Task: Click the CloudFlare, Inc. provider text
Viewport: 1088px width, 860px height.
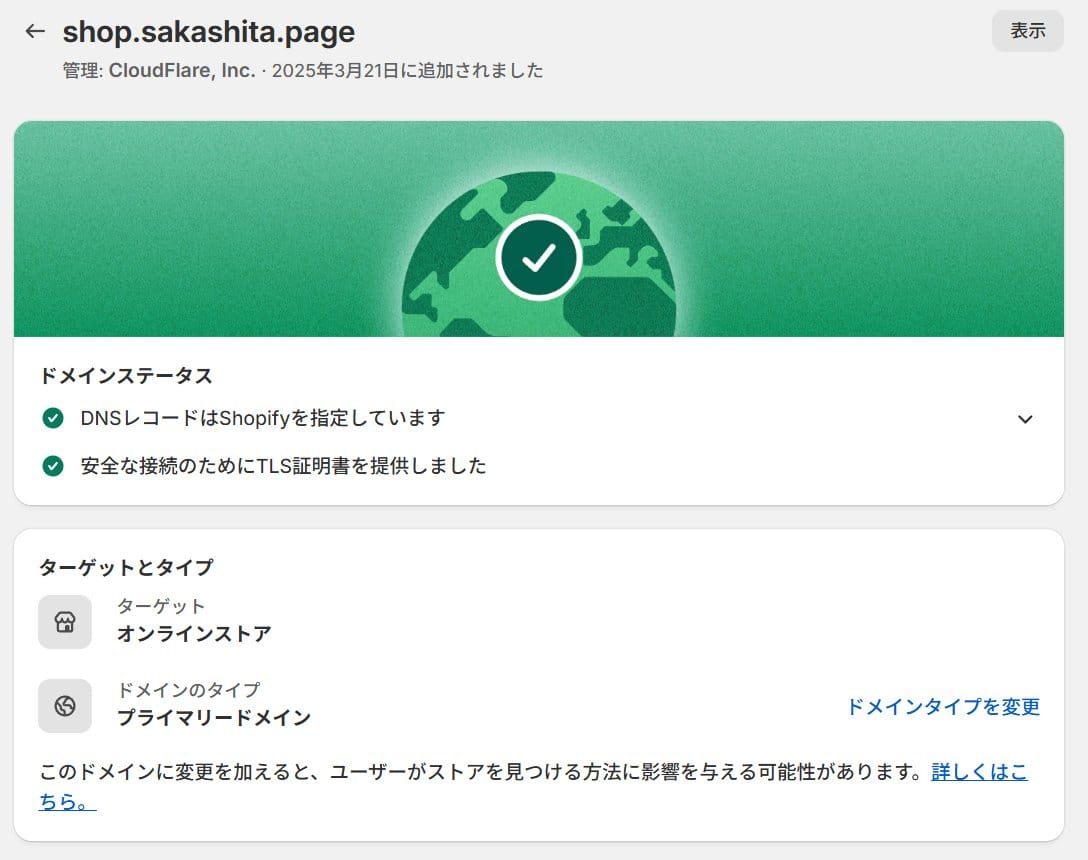Action: (x=182, y=71)
